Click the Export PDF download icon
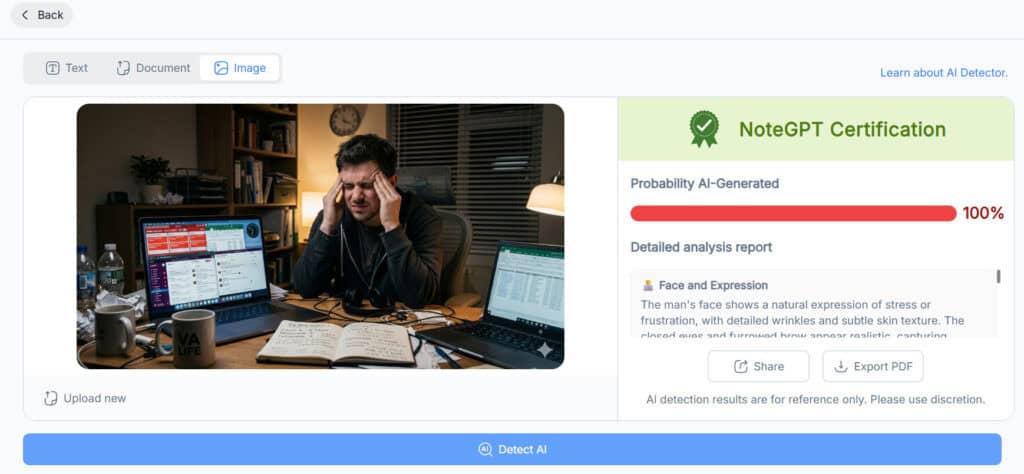 [x=841, y=366]
